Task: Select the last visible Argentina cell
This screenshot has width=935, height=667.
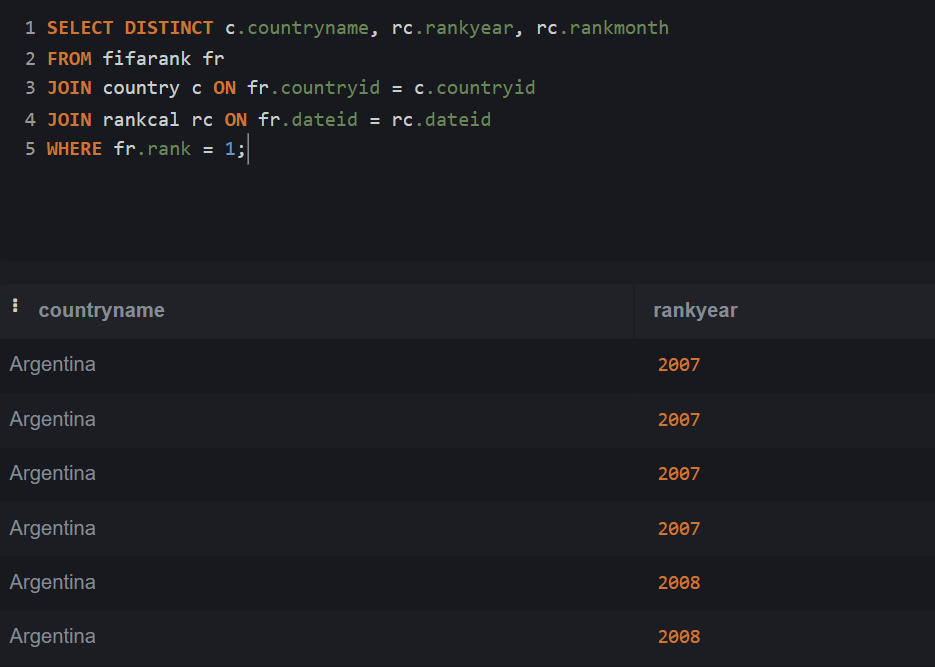Action: click(53, 637)
